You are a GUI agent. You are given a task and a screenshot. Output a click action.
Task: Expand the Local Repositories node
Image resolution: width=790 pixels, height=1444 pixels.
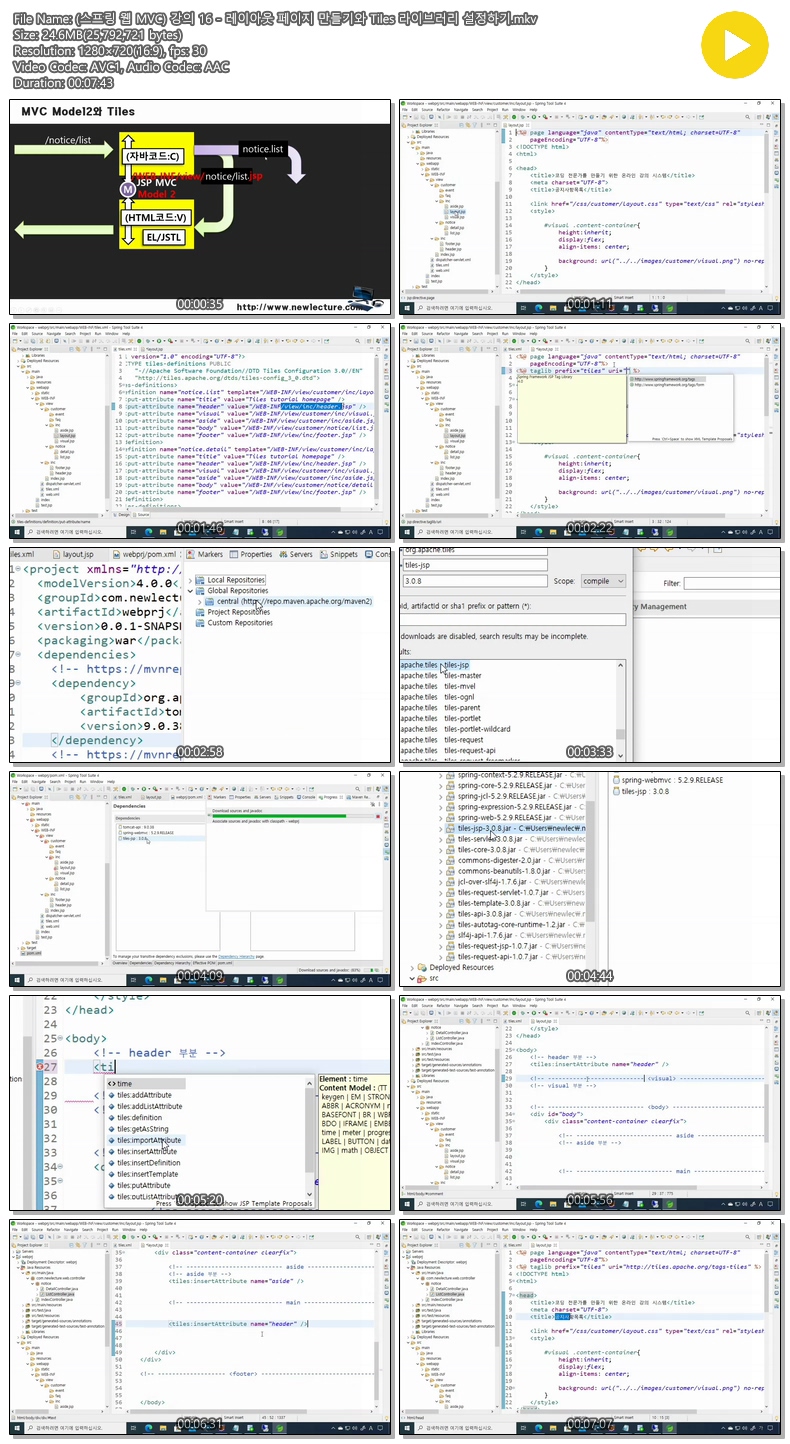click(x=188, y=580)
